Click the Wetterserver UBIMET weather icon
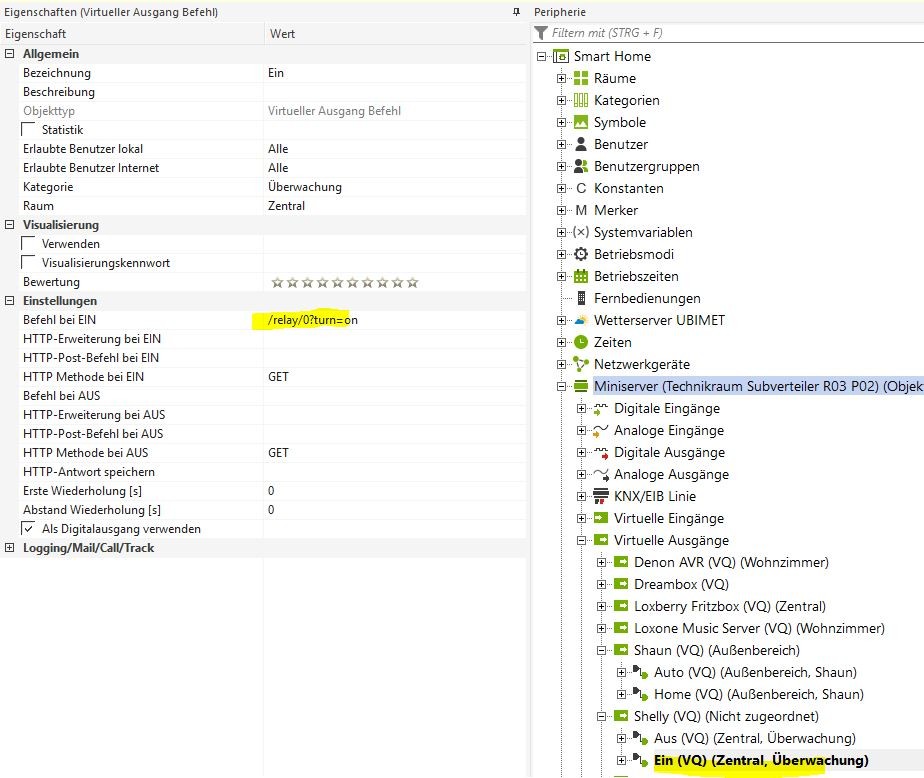 coord(581,320)
